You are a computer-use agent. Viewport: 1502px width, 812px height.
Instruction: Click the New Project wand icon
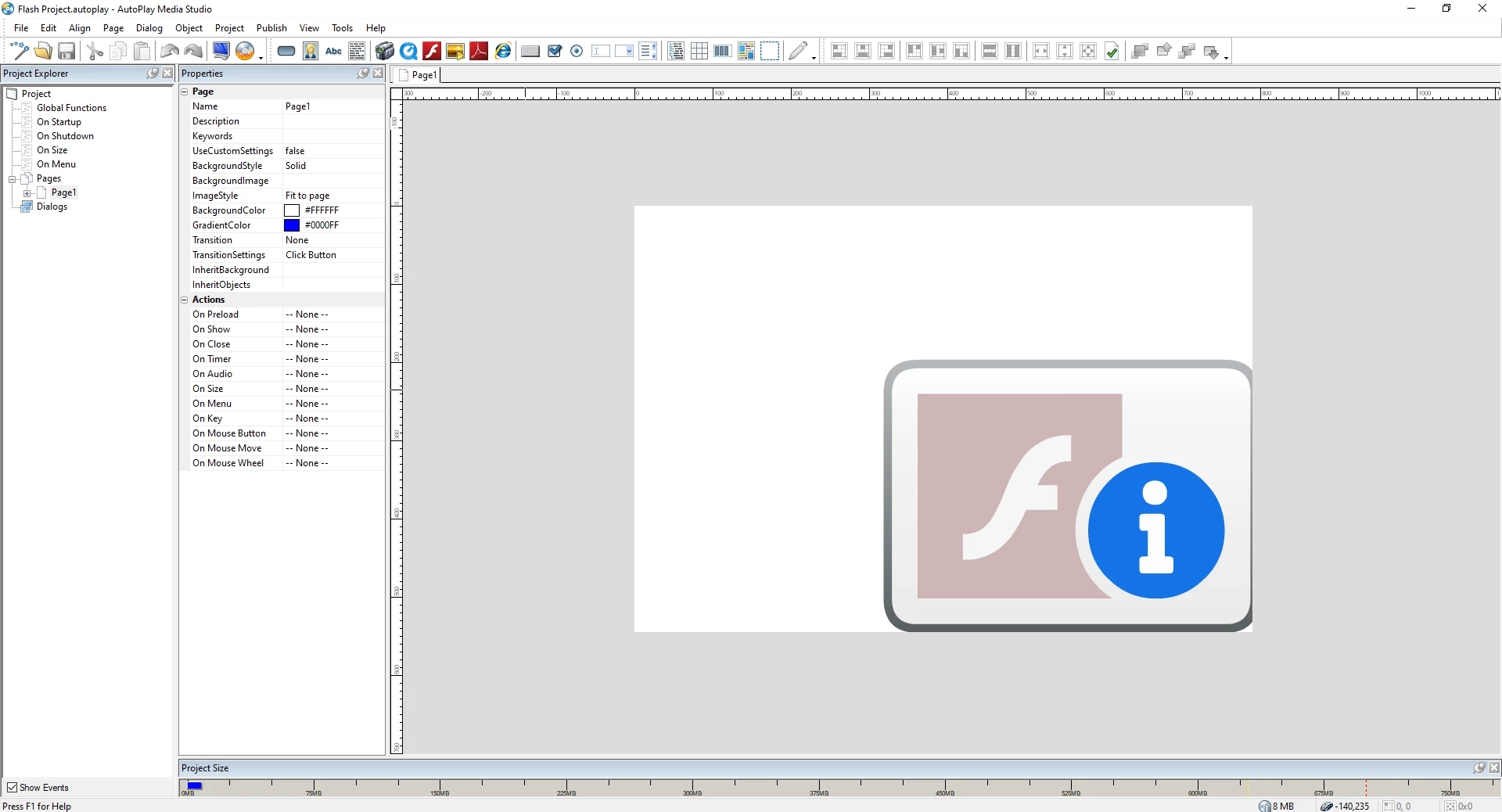(x=19, y=52)
